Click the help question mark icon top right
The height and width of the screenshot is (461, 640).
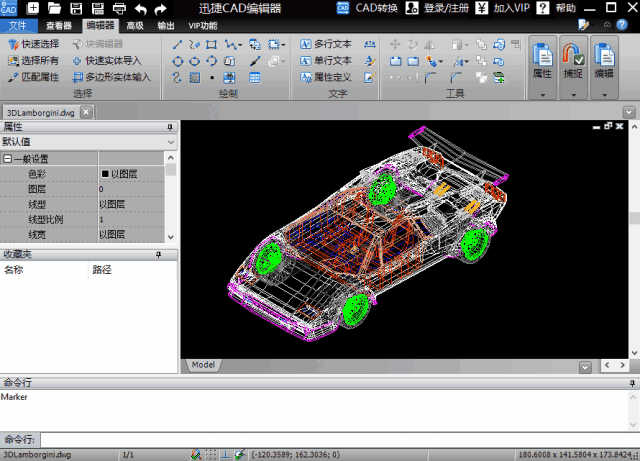click(622, 25)
